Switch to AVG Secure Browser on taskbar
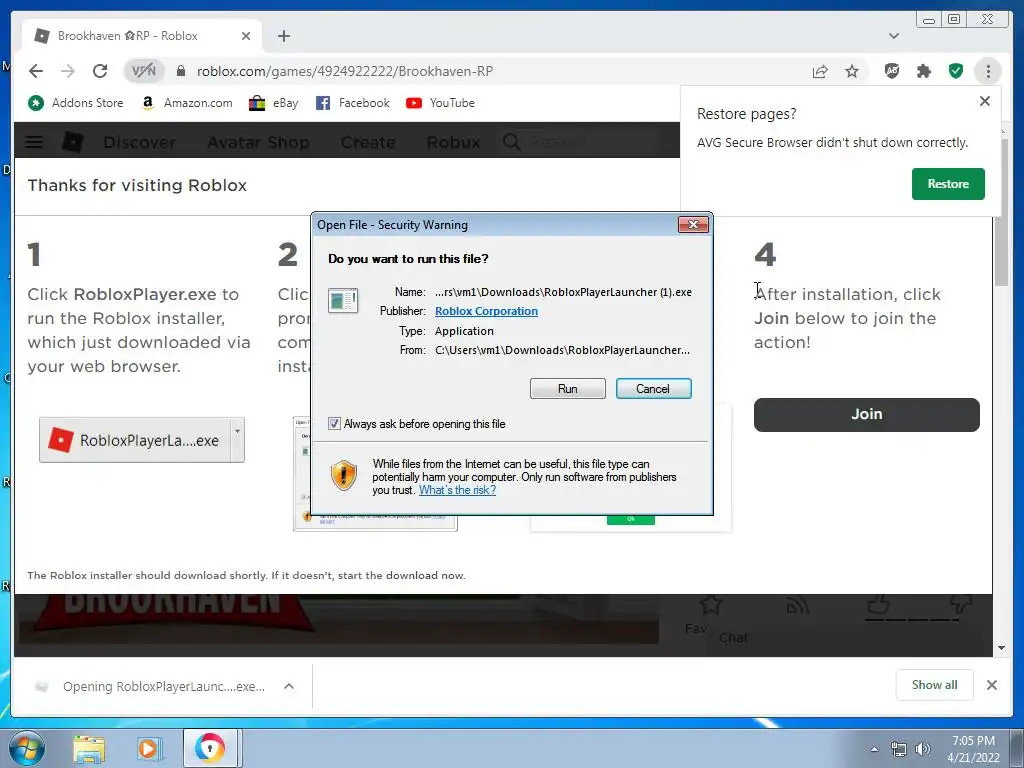Screen dimensions: 1024x768 click(209, 748)
